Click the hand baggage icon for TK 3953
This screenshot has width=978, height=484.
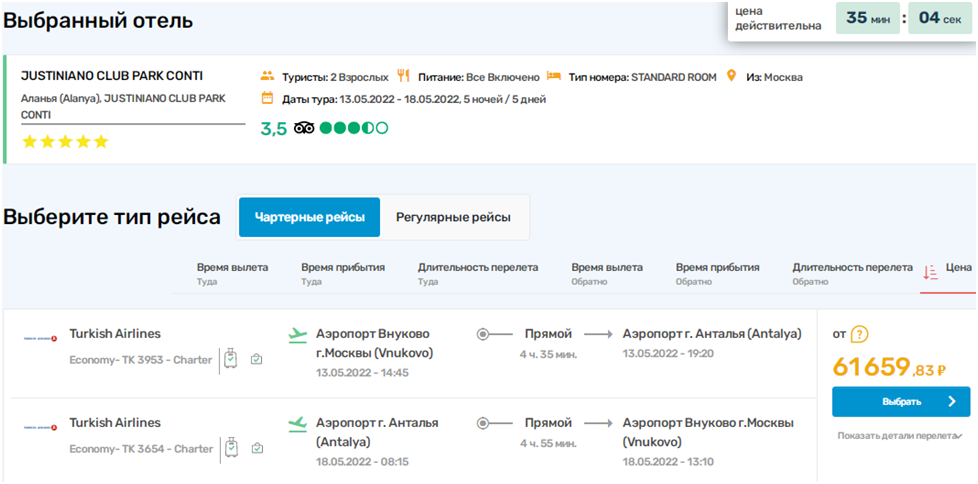(256, 360)
